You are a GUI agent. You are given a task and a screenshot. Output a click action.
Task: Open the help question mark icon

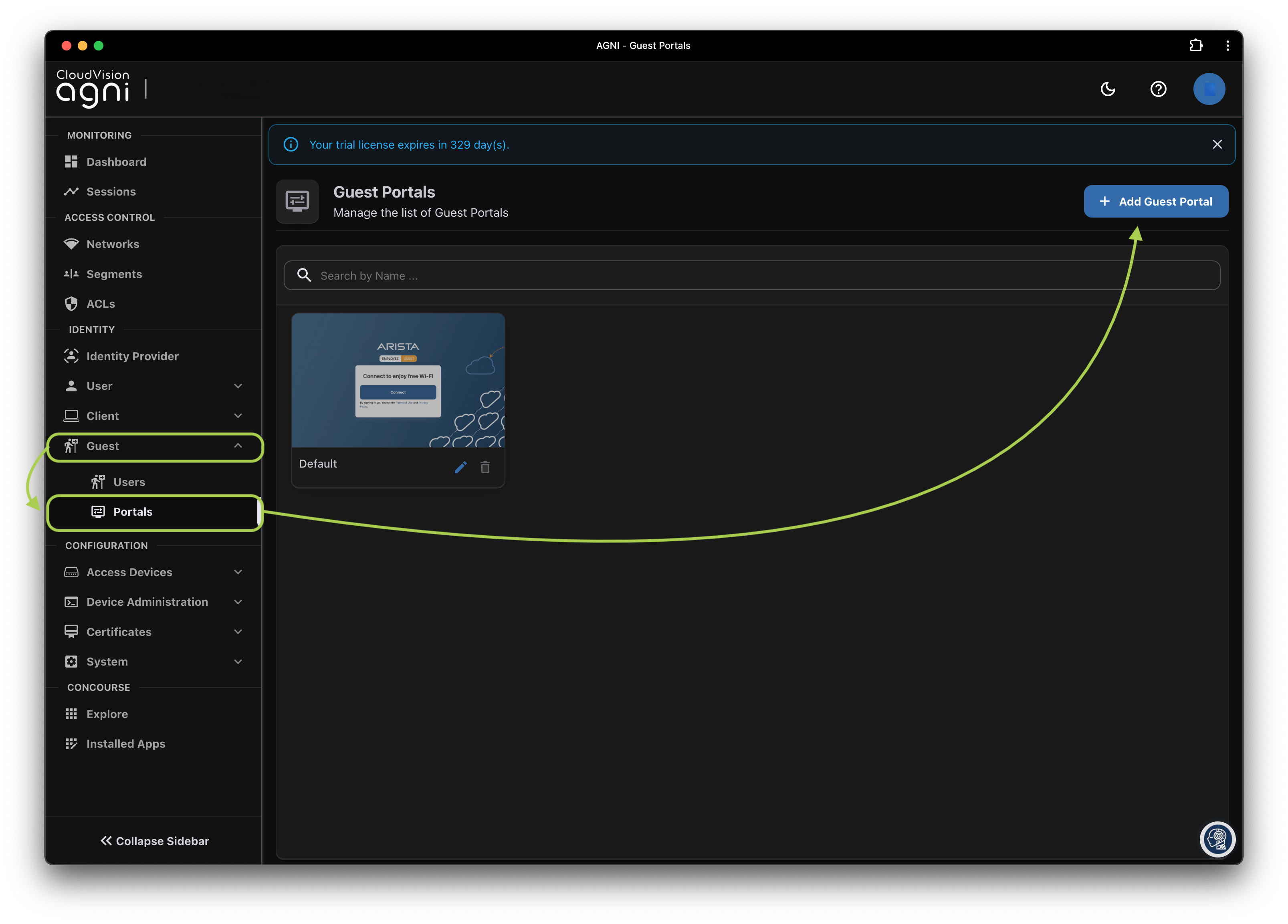pyautogui.click(x=1158, y=89)
